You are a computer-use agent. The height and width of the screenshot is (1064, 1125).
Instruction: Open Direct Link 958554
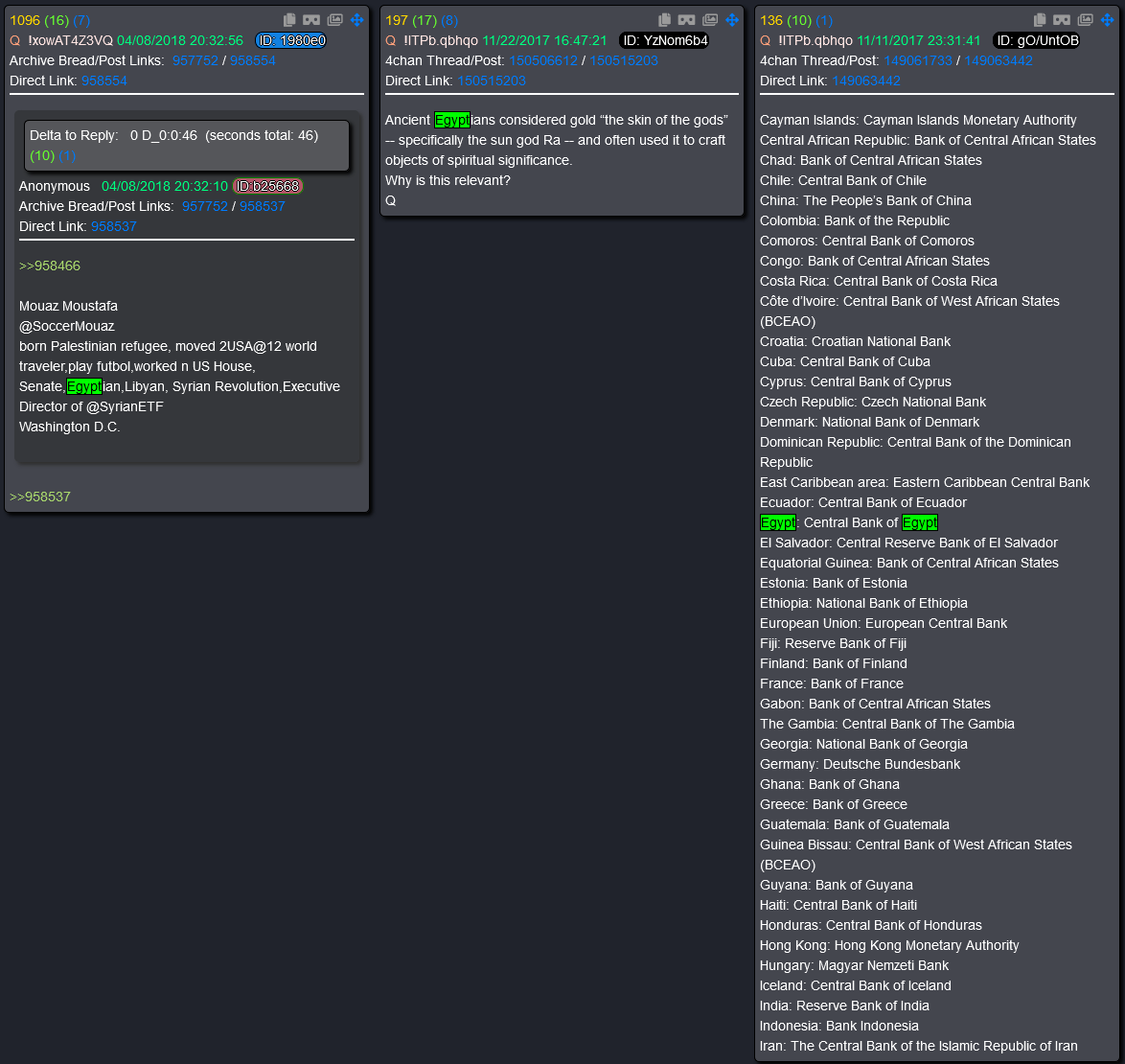tap(104, 81)
